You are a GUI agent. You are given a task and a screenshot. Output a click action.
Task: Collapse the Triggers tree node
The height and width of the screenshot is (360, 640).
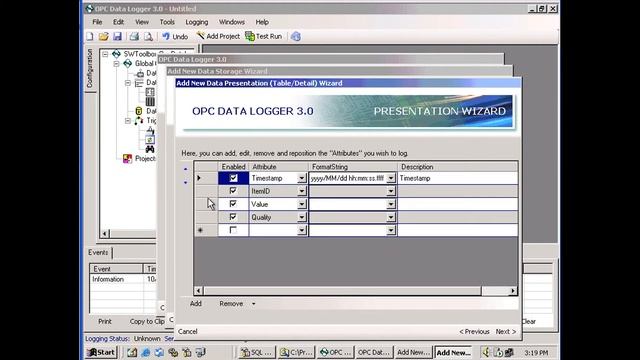point(128,121)
